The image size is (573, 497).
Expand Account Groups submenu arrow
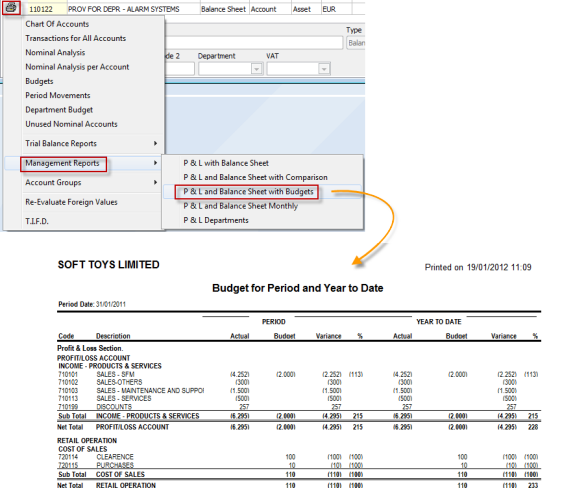(156, 182)
